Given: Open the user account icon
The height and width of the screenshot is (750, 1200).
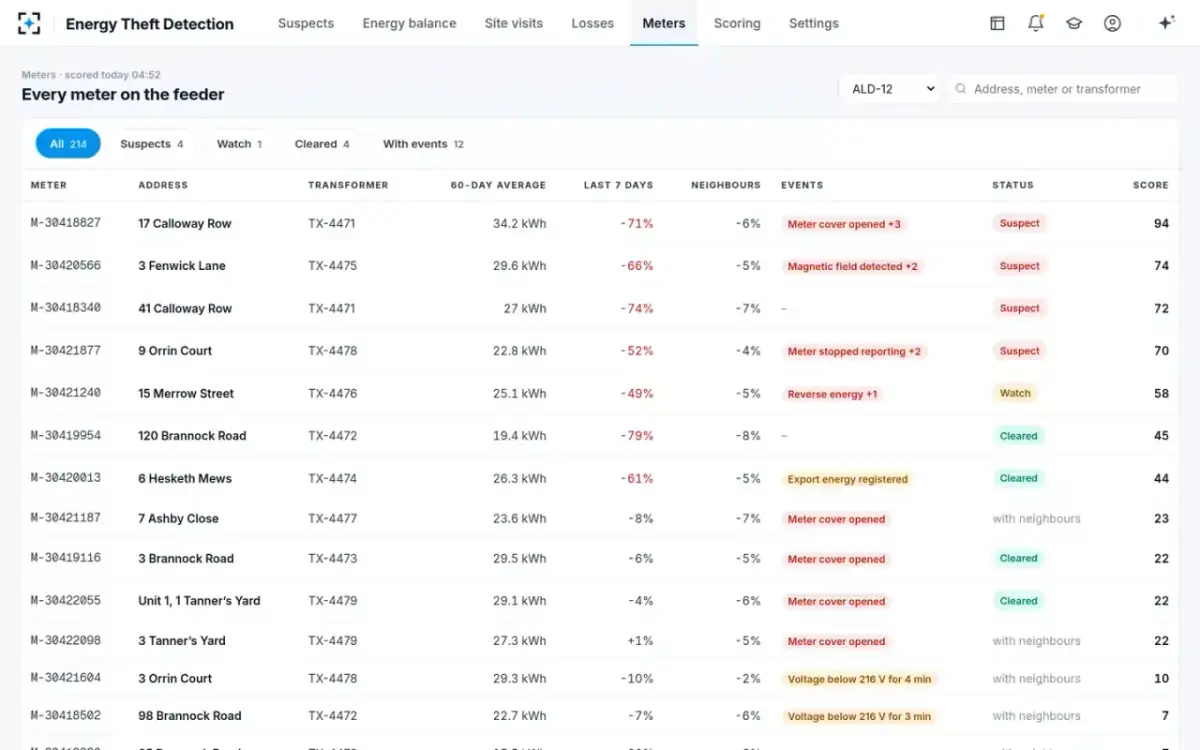Looking at the screenshot, I should tap(1112, 23).
